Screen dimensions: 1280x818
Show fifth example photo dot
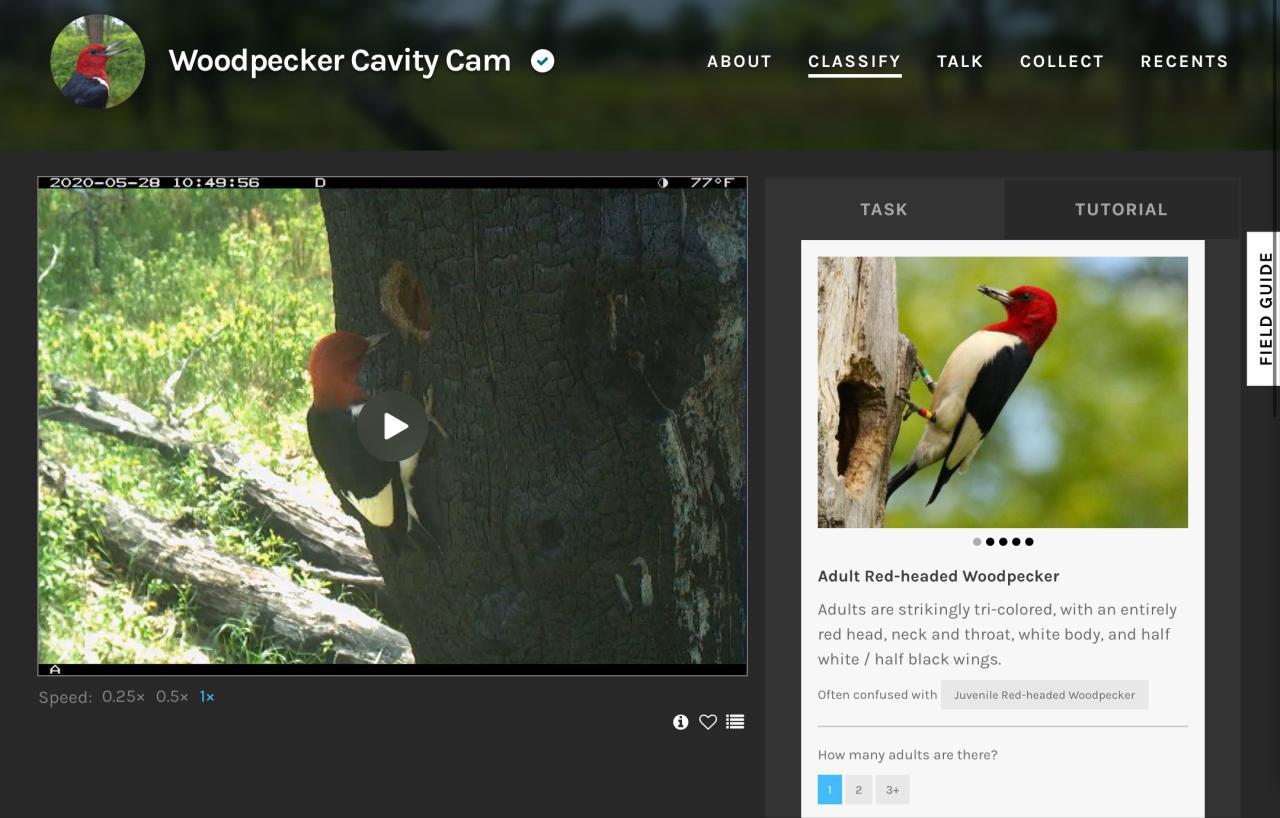click(1029, 542)
